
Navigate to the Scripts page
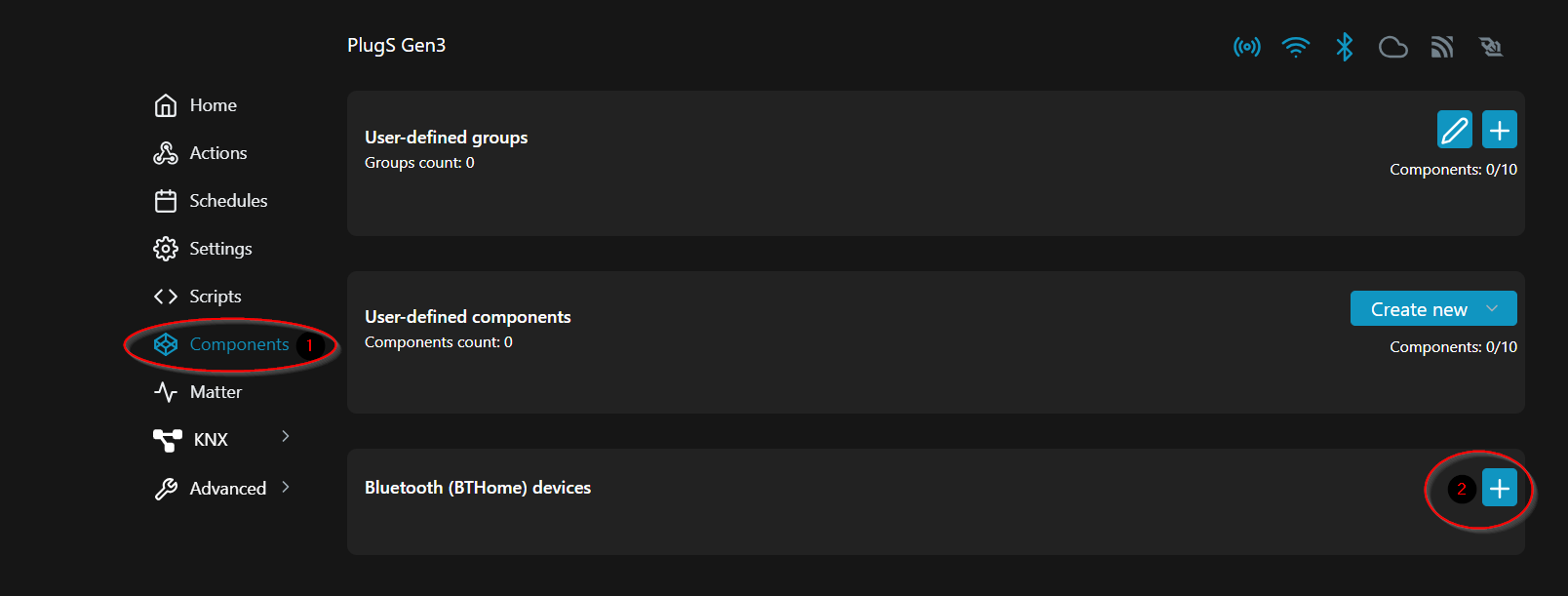(215, 297)
